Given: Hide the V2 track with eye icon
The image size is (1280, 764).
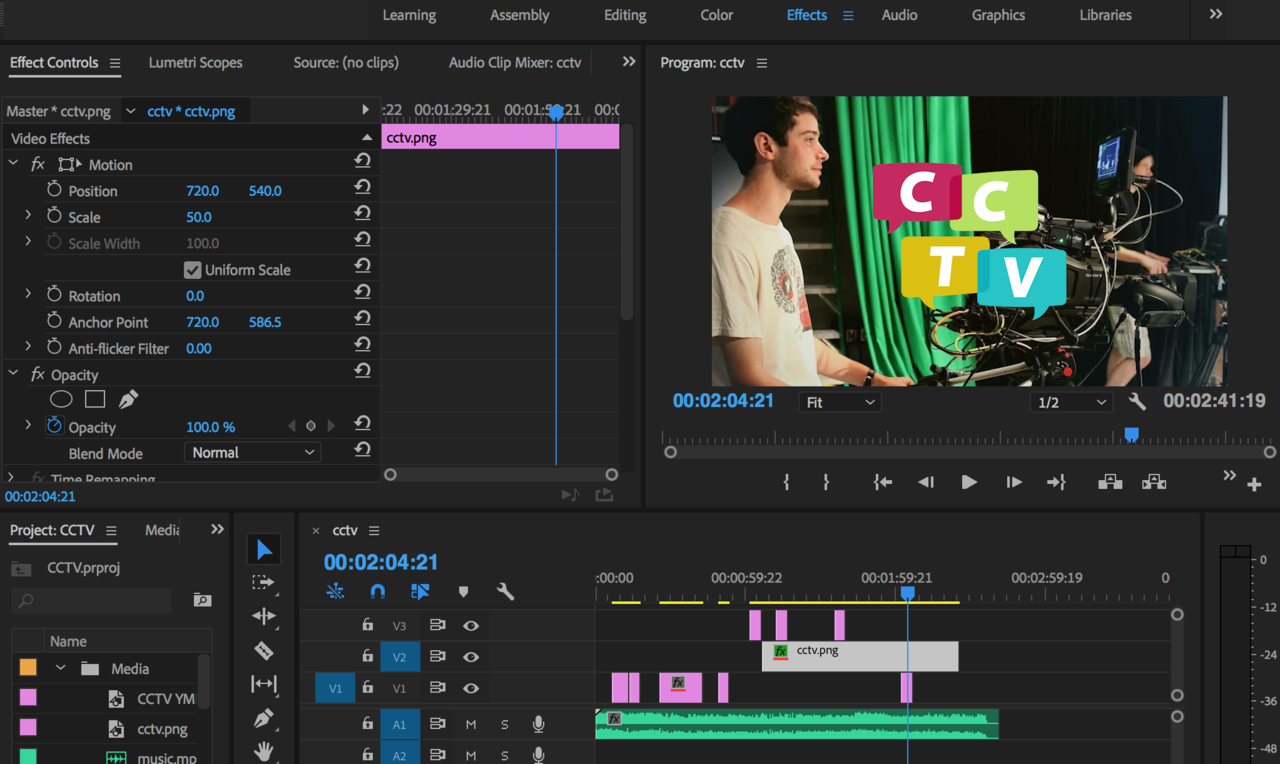Looking at the screenshot, I should point(471,657).
